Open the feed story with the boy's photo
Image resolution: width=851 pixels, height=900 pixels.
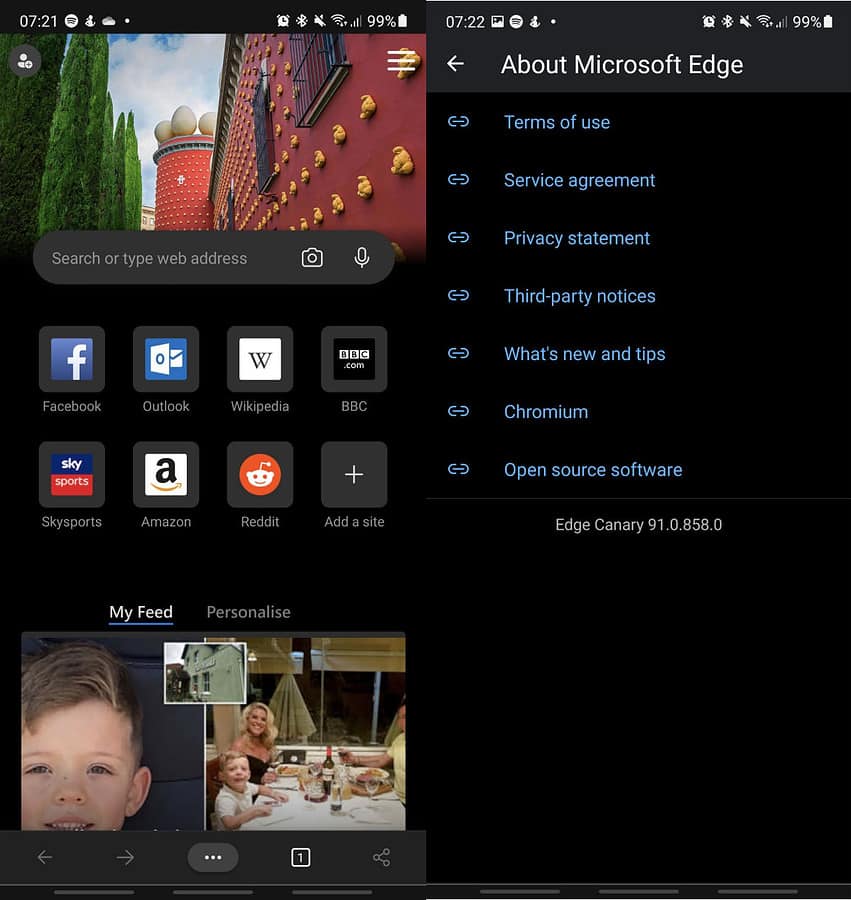pyautogui.click(x=213, y=731)
